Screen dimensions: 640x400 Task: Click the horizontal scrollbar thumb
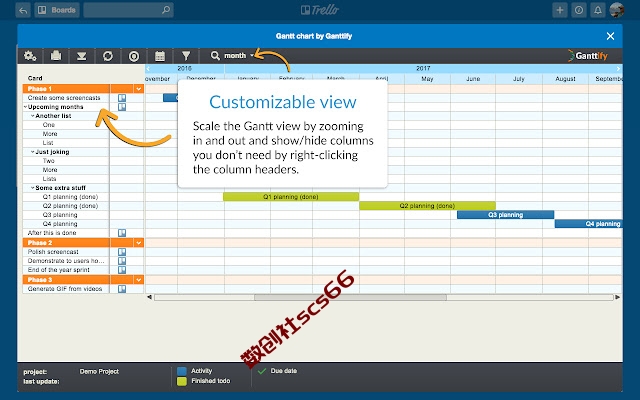(x=350, y=298)
